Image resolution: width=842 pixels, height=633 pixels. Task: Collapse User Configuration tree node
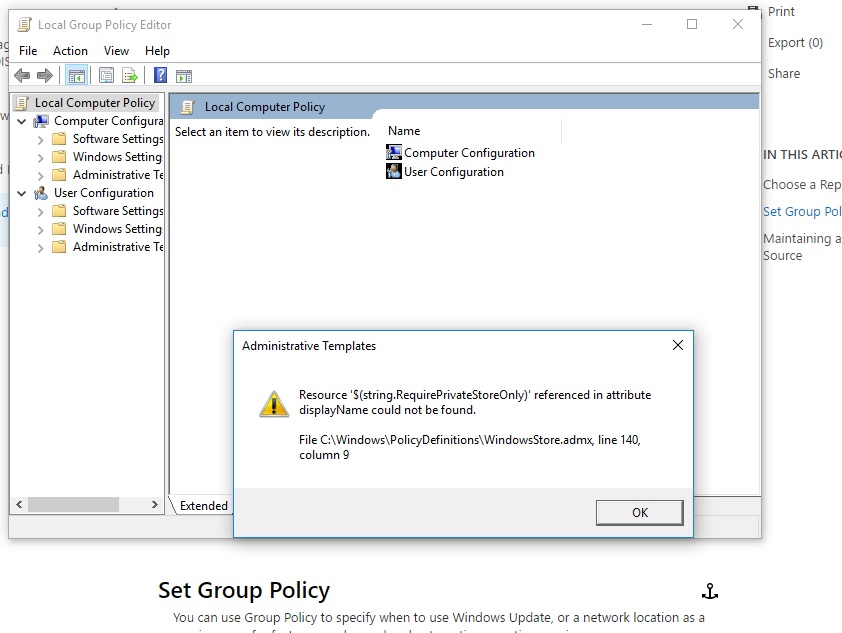pyautogui.click(x=21, y=193)
